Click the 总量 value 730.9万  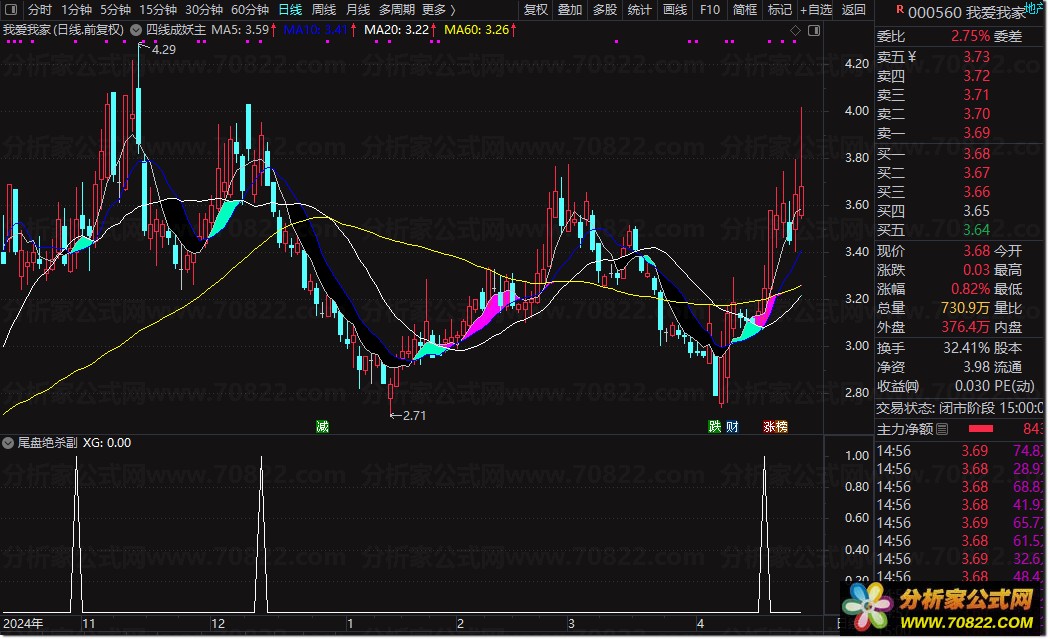pyautogui.click(x=965, y=308)
